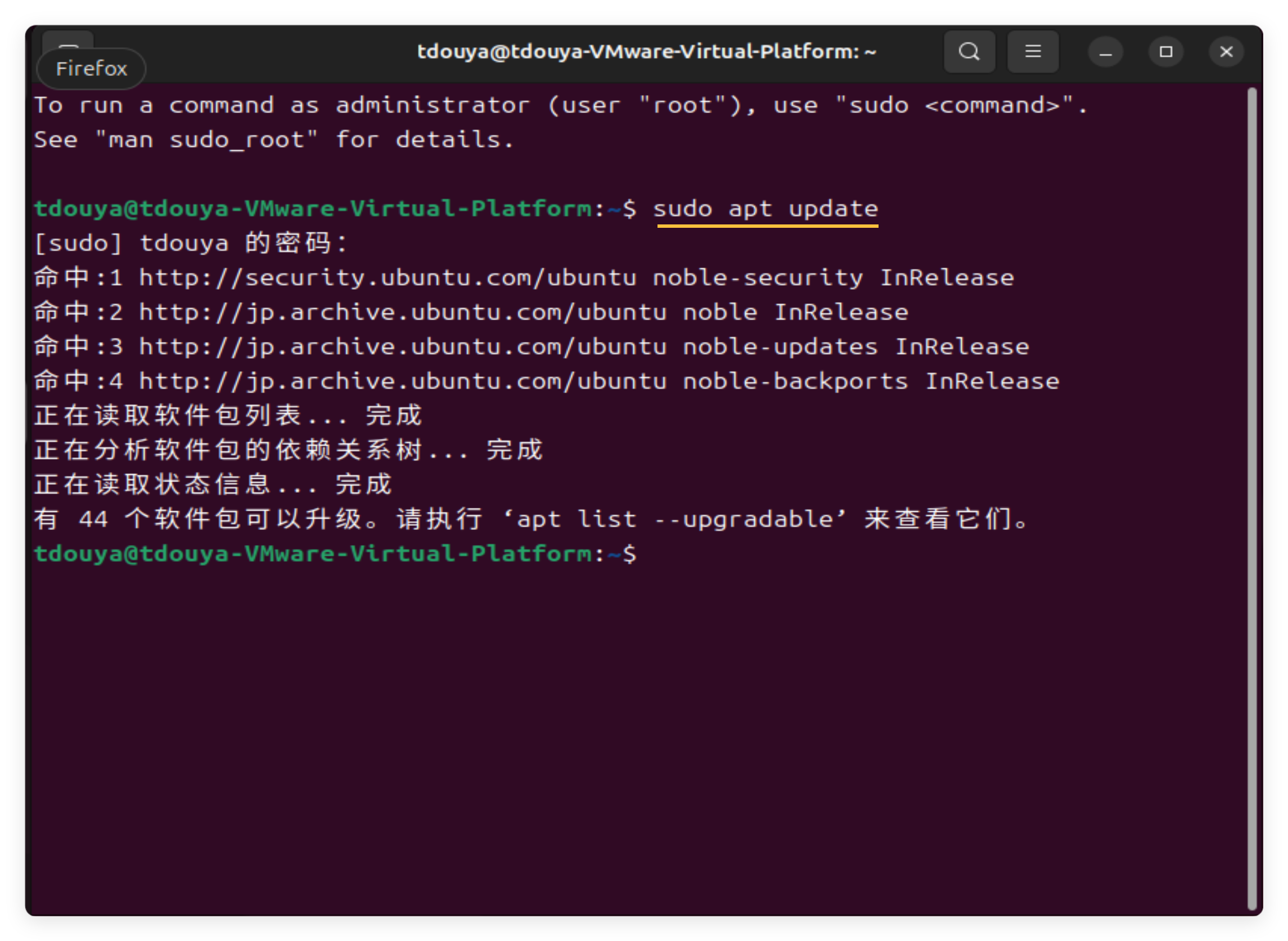This screenshot has width=1288, height=941.
Task: Click the "正在读取软件包列表... 完成" line
Action: click(x=228, y=416)
